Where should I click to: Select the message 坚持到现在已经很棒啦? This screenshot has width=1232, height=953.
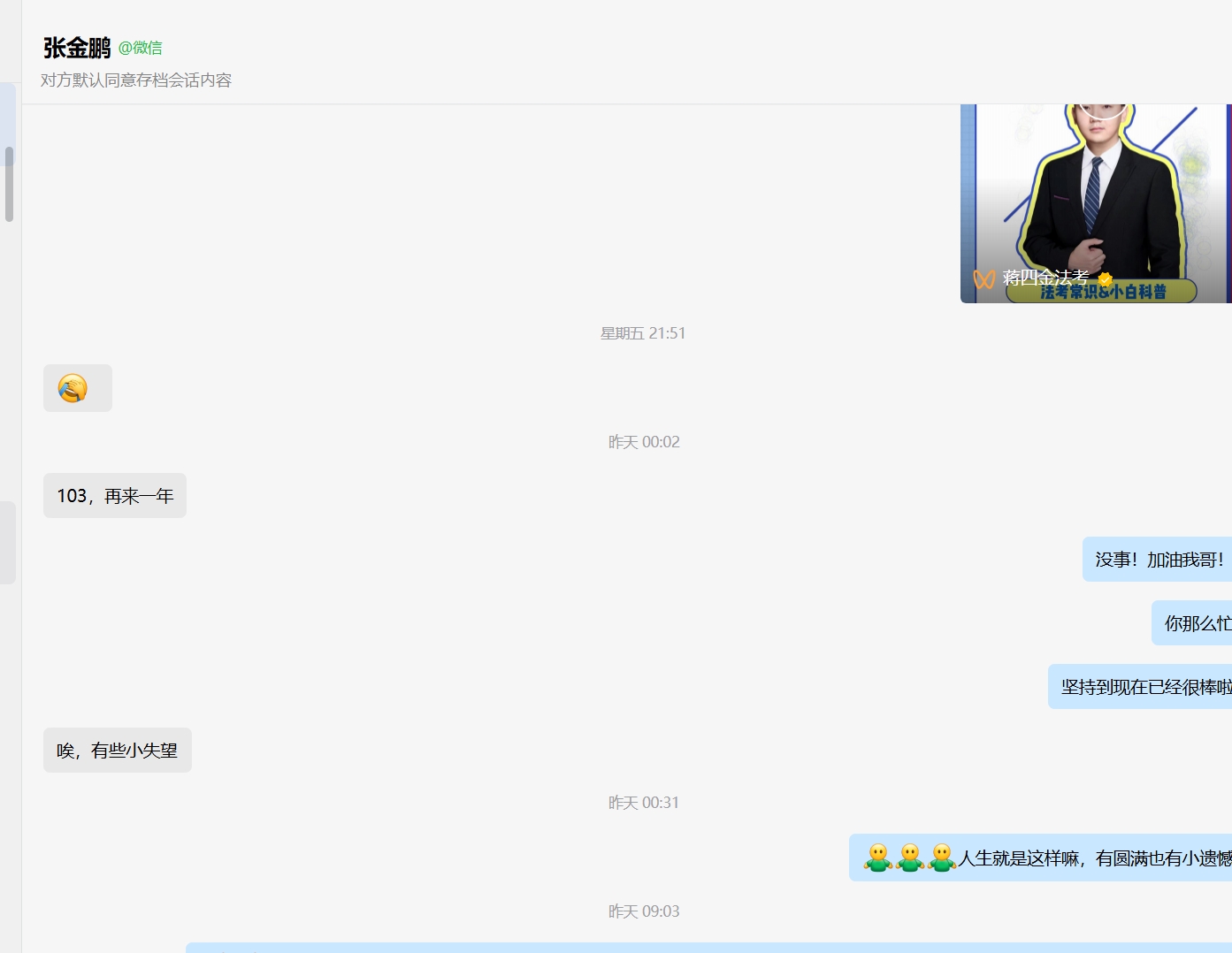pyautogui.click(x=1140, y=687)
